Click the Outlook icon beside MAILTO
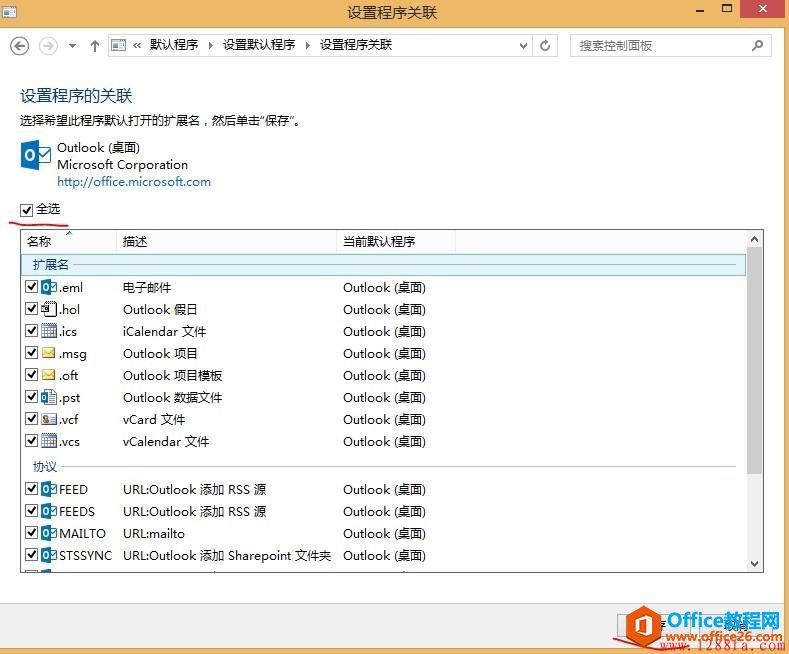 pyautogui.click(x=48, y=534)
